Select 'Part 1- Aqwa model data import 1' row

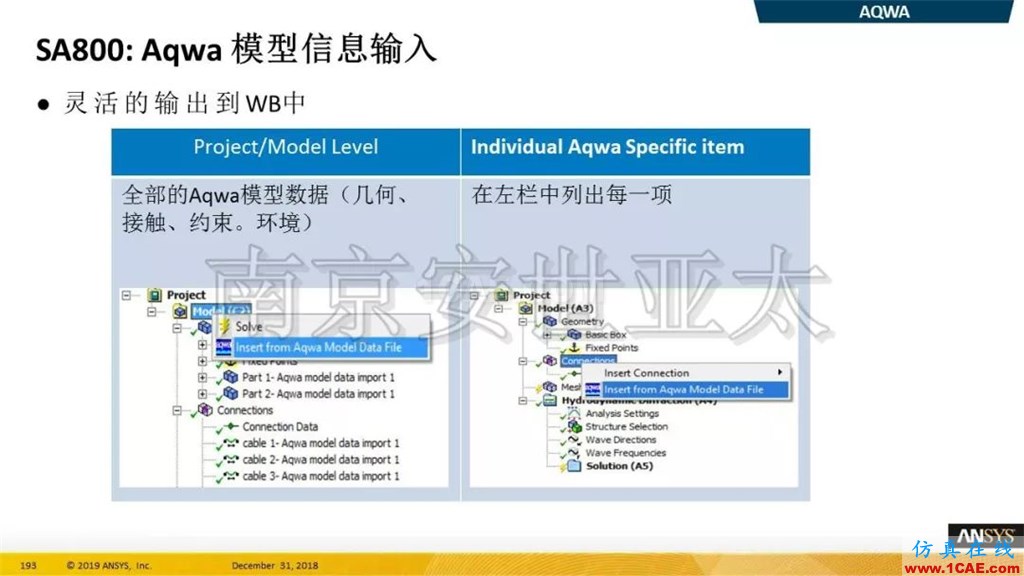pos(318,377)
